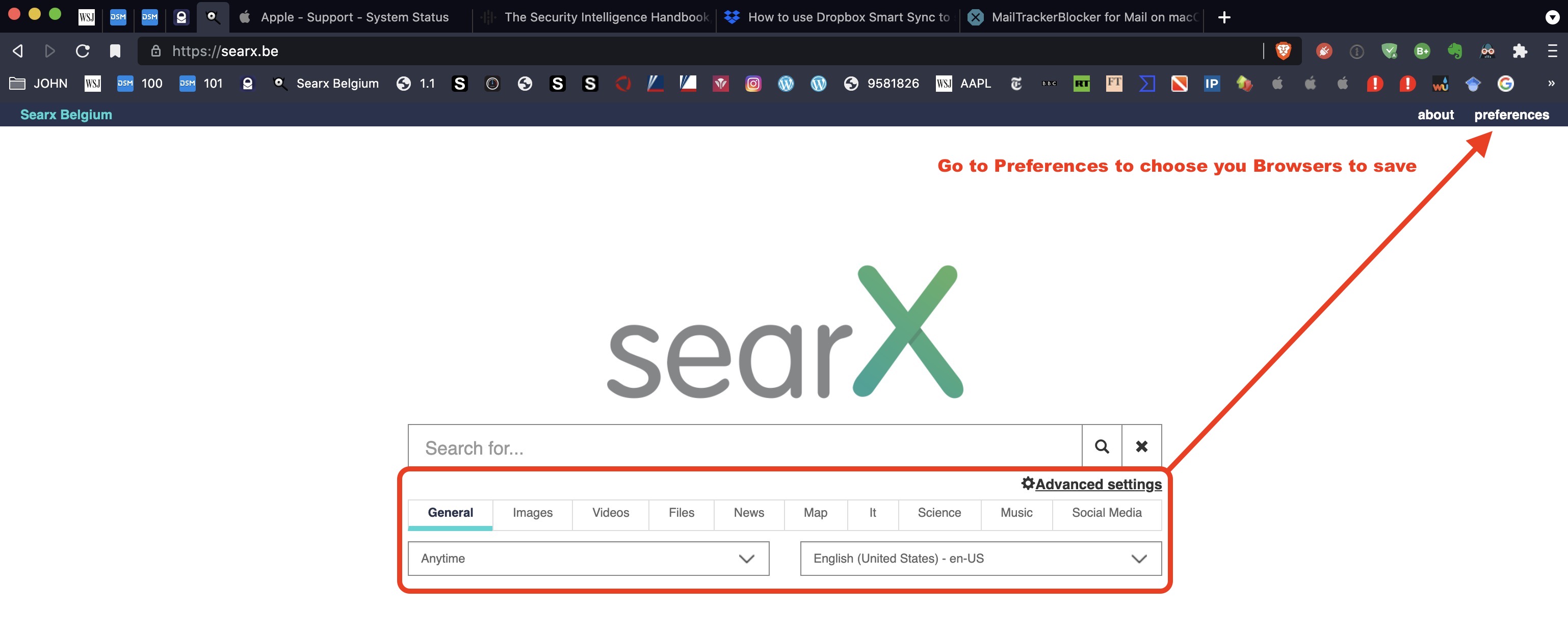Image resolution: width=1568 pixels, height=635 pixels.
Task: Open the Brave hamburger menu
Action: point(1552,51)
